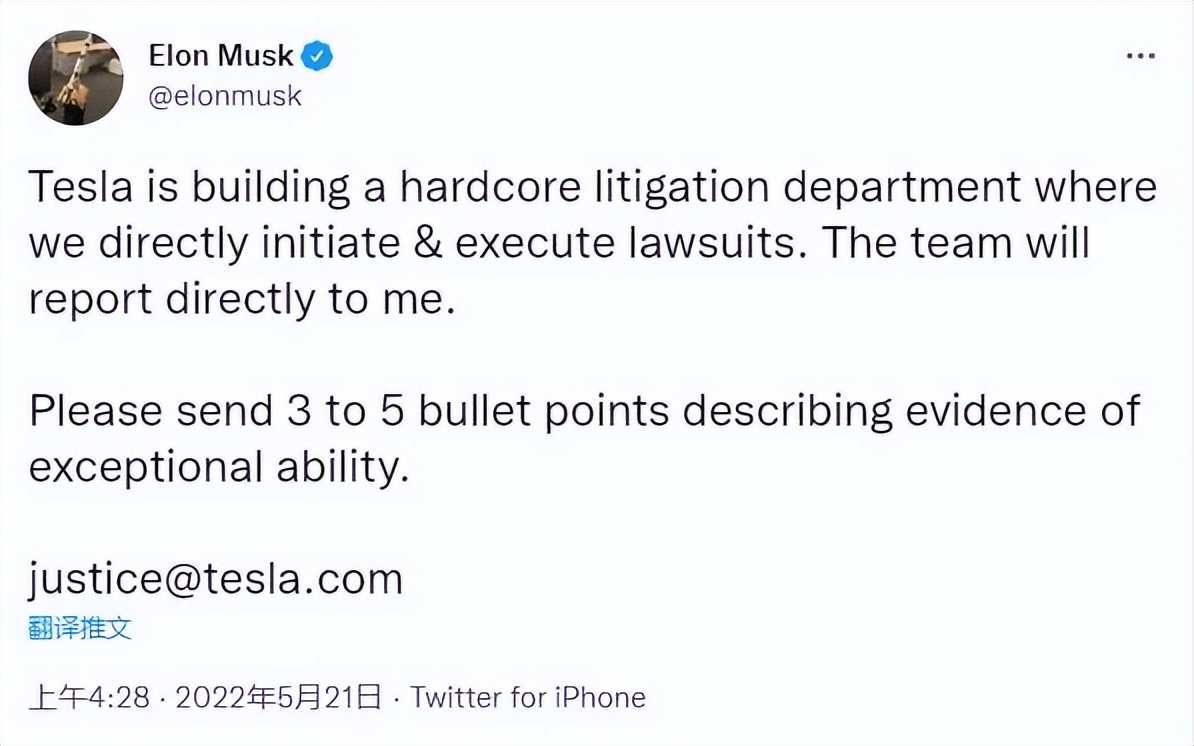Click the blue verified checkmark badge
The image size is (1194, 746).
(x=317, y=57)
